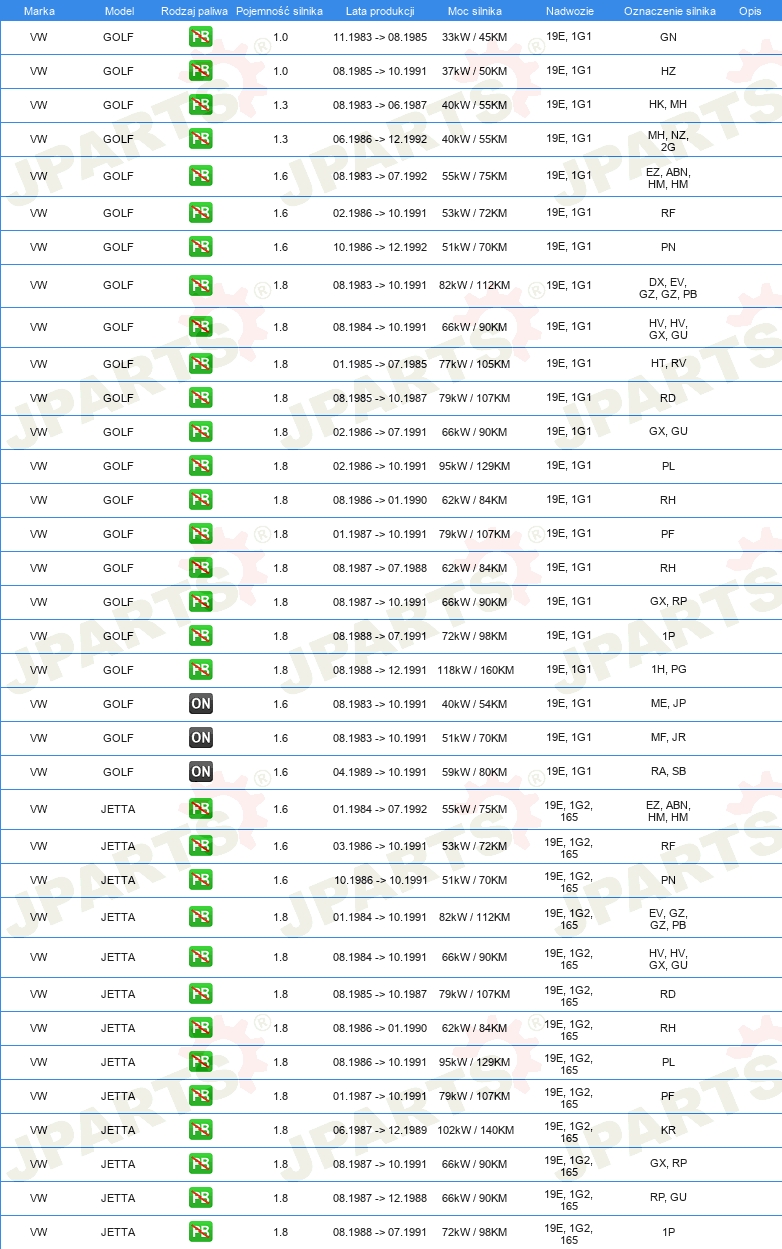Click the ON diesel icon in the RA, SB row
This screenshot has width=782, height=1249.
click(x=201, y=772)
